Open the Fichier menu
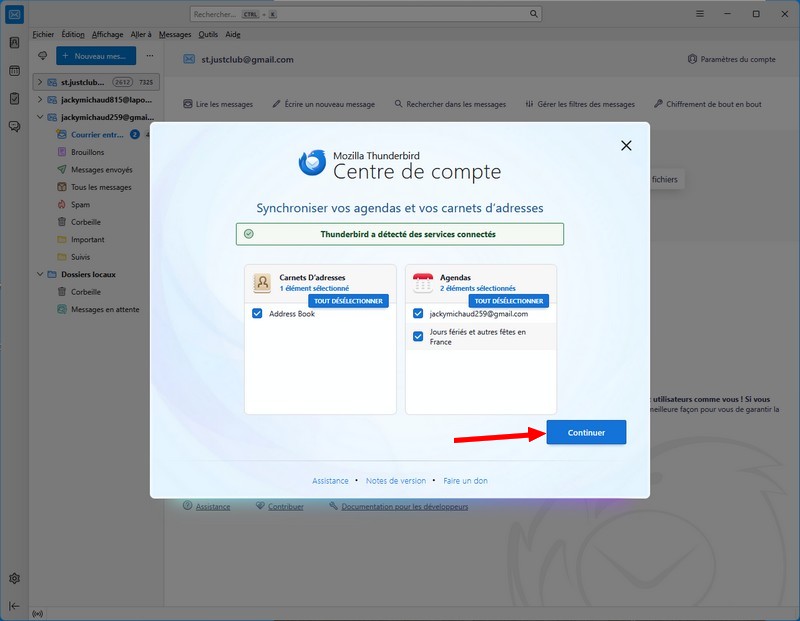Image resolution: width=800 pixels, height=621 pixels. point(43,34)
